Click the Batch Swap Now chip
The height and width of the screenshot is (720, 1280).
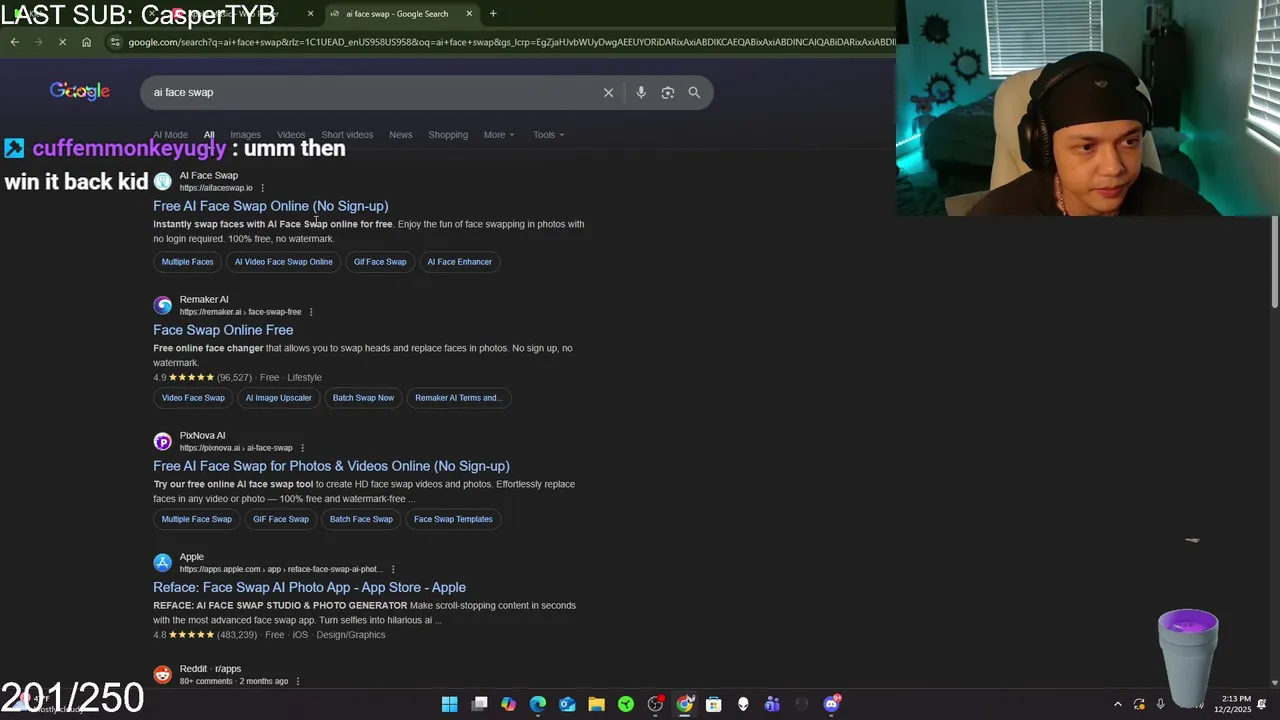pos(363,398)
